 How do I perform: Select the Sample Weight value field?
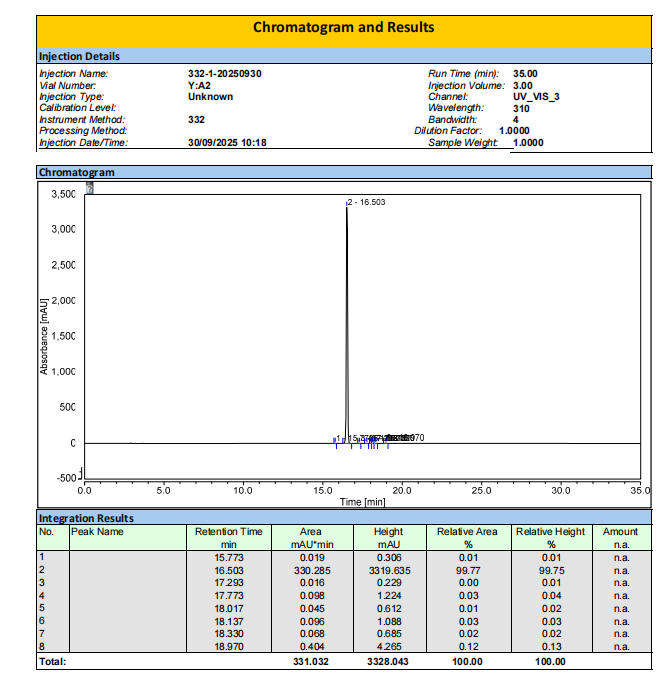(528, 143)
